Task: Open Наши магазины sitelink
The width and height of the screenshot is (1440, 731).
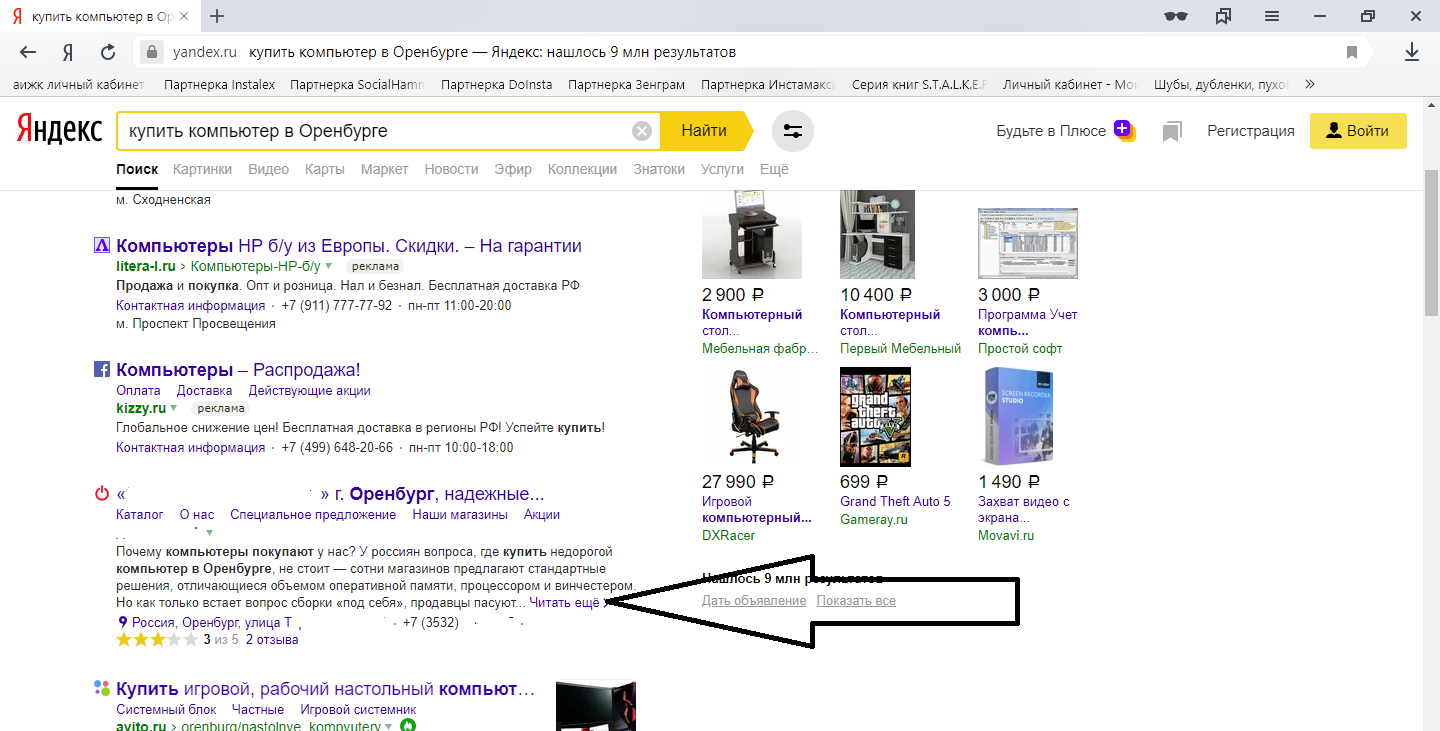Action: tap(460, 515)
